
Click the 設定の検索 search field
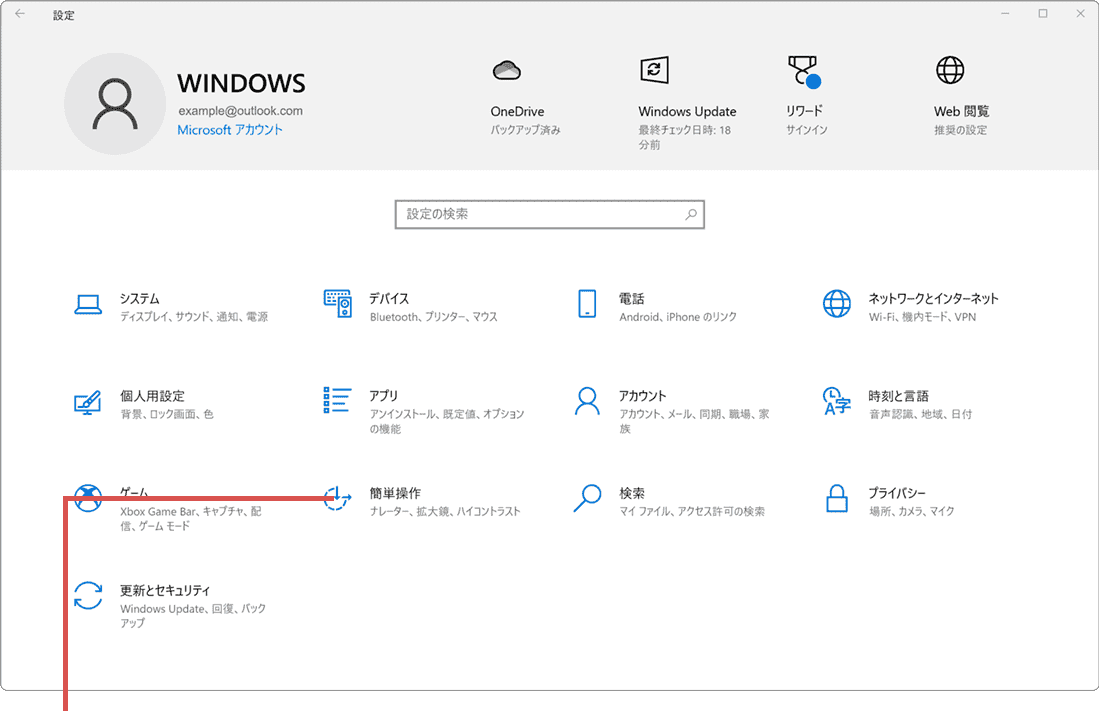coord(550,214)
